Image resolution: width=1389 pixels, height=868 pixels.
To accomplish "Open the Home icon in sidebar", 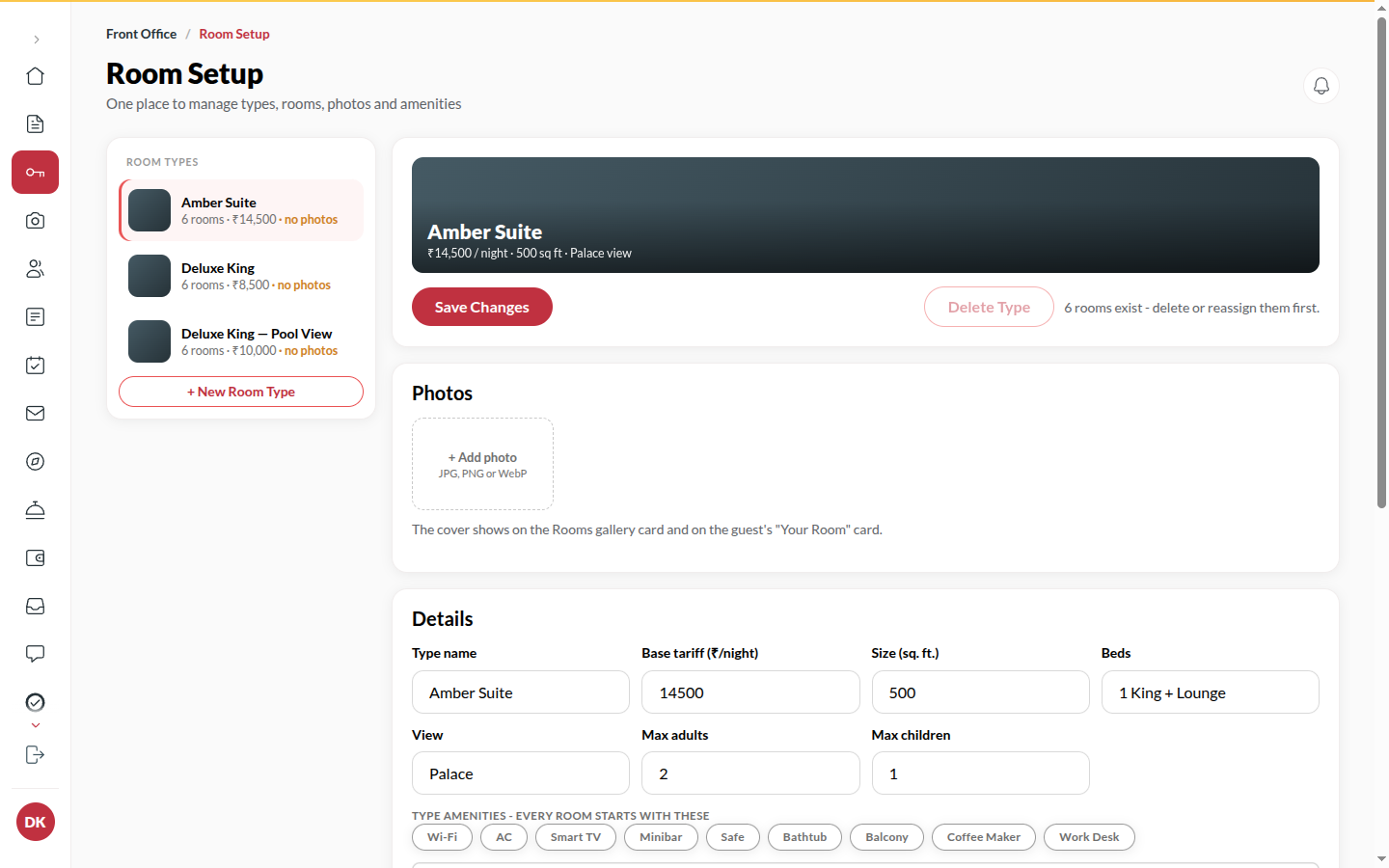I will point(36,76).
